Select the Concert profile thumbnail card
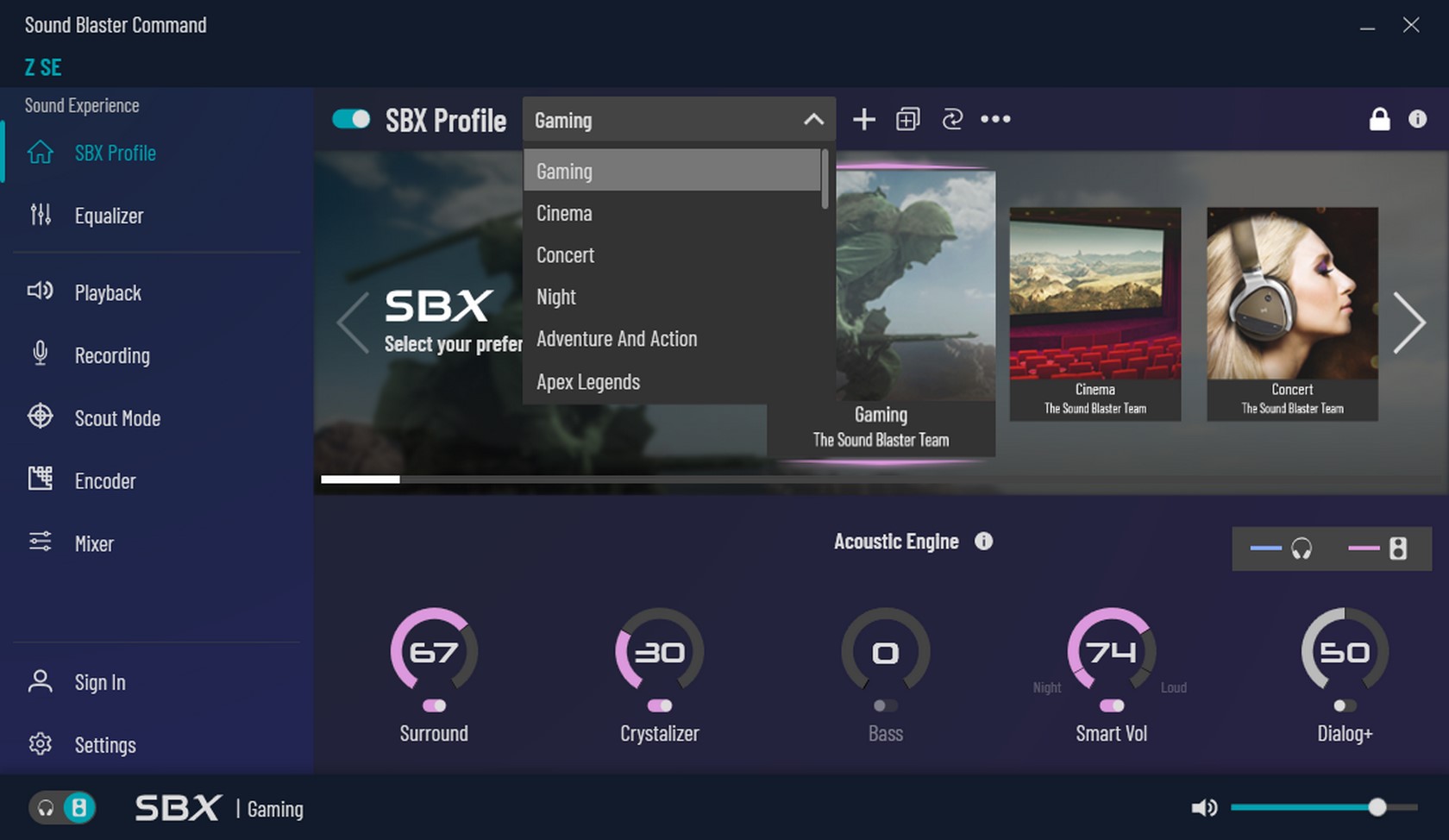Viewport: 1449px width, 840px height. pyautogui.click(x=1292, y=314)
